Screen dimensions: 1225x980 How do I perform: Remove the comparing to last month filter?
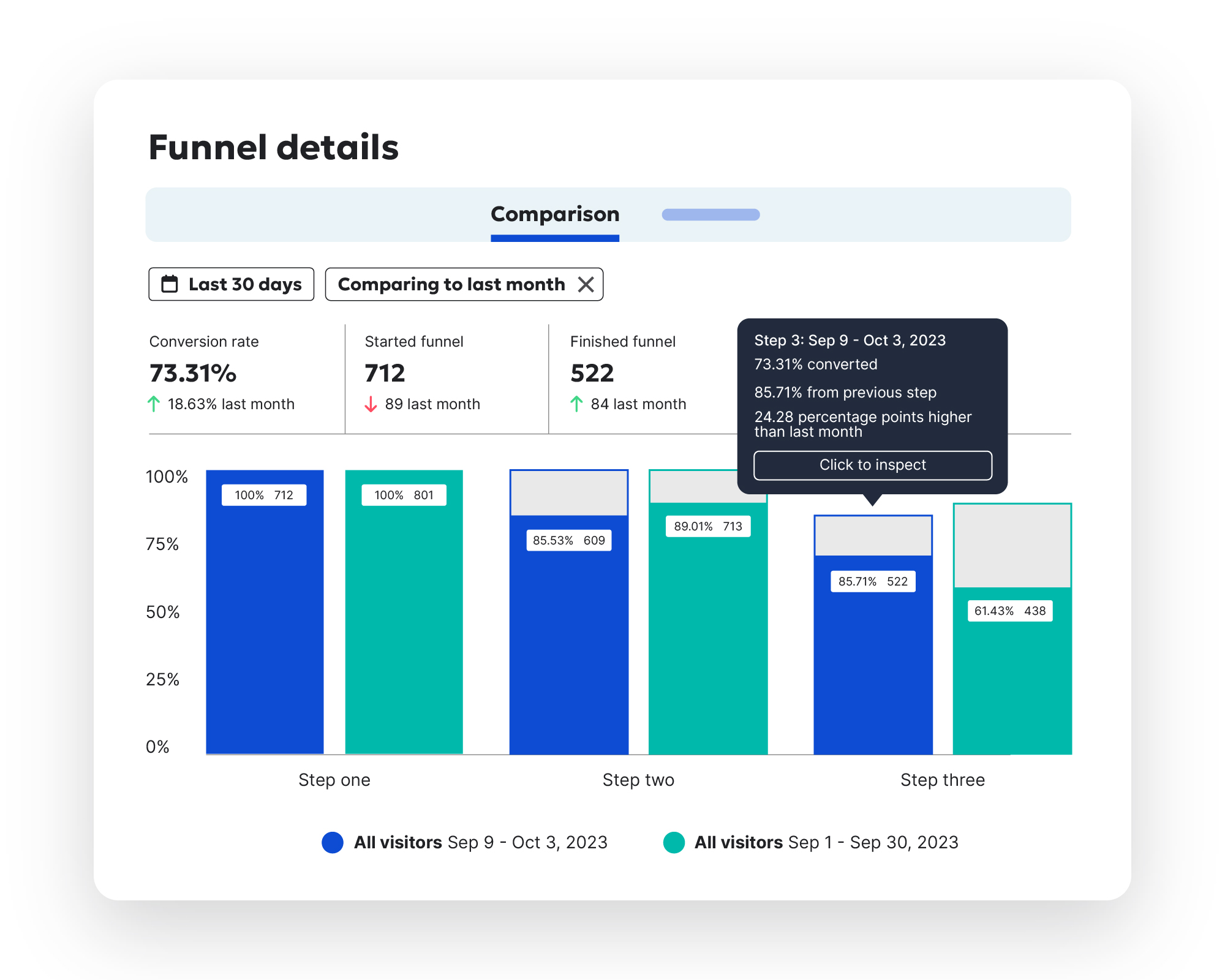(586, 284)
